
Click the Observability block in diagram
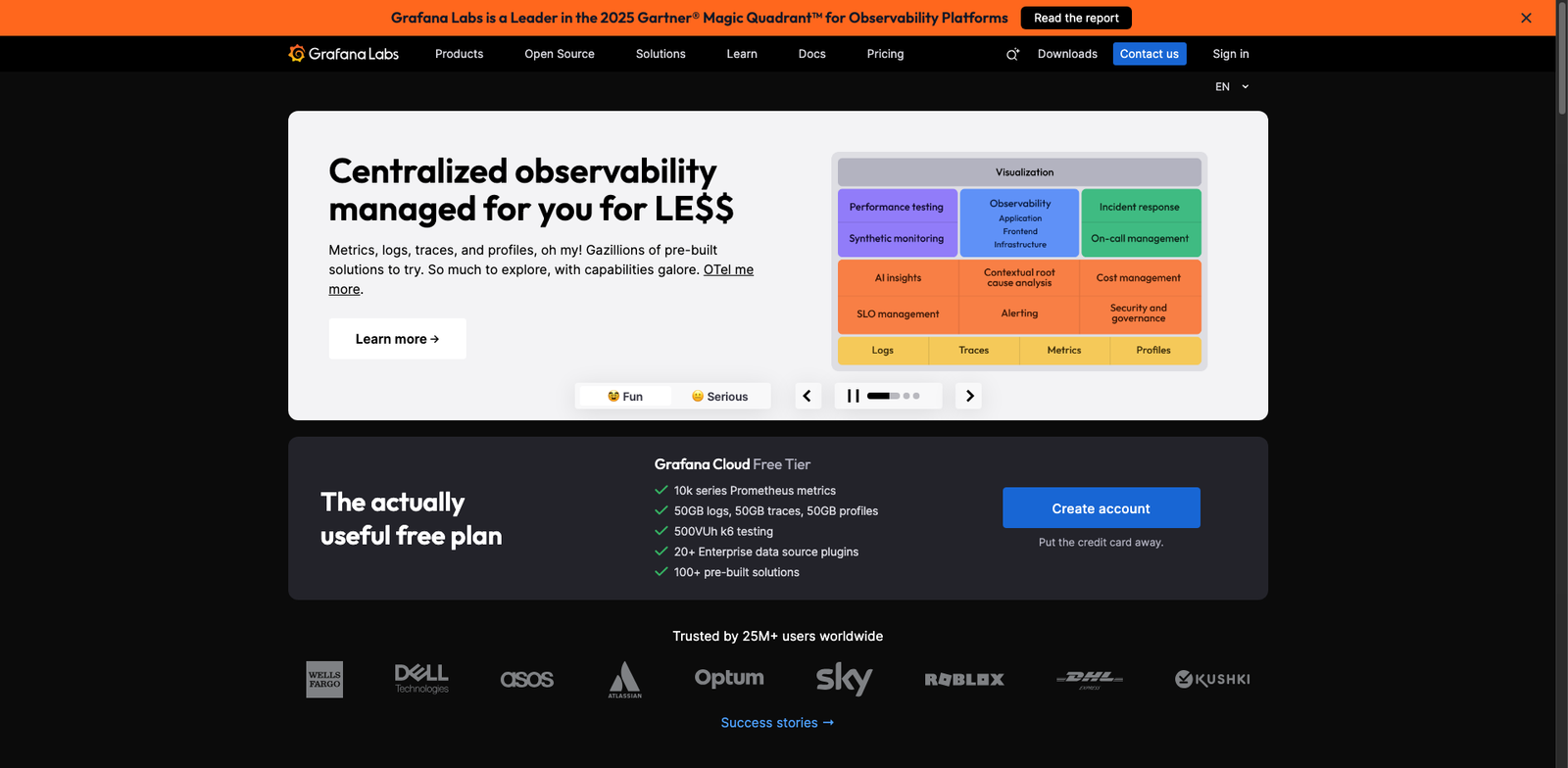coord(1019,223)
